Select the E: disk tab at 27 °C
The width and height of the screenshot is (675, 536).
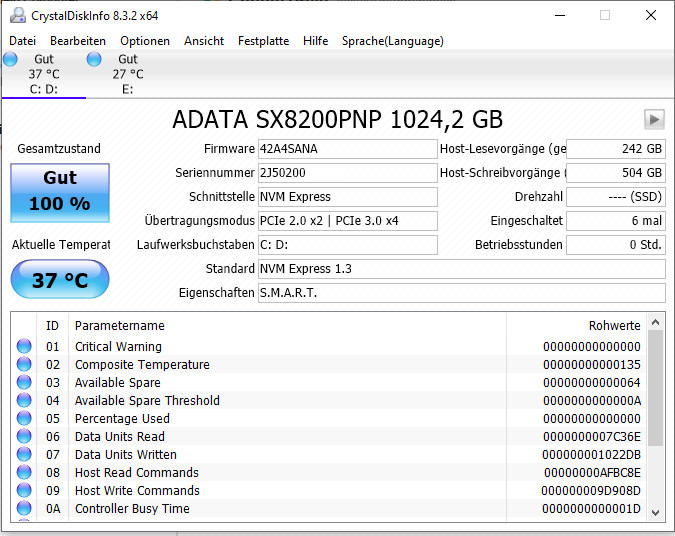tap(128, 74)
